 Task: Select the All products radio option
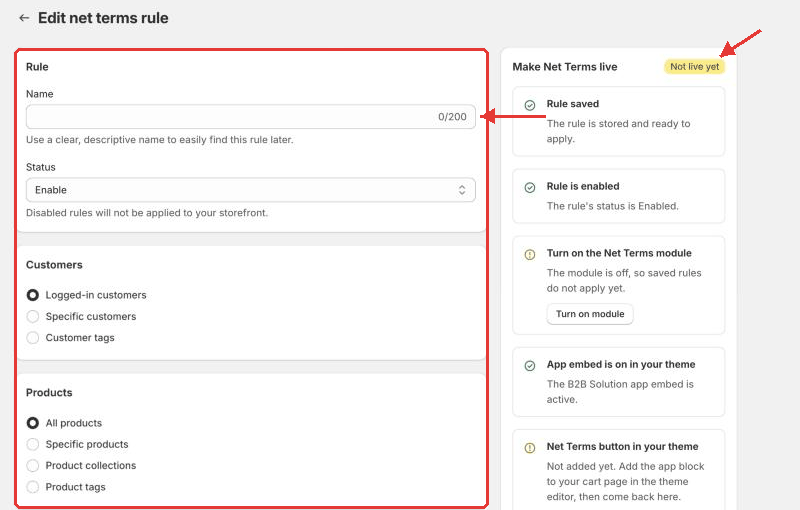pyautogui.click(x=33, y=423)
